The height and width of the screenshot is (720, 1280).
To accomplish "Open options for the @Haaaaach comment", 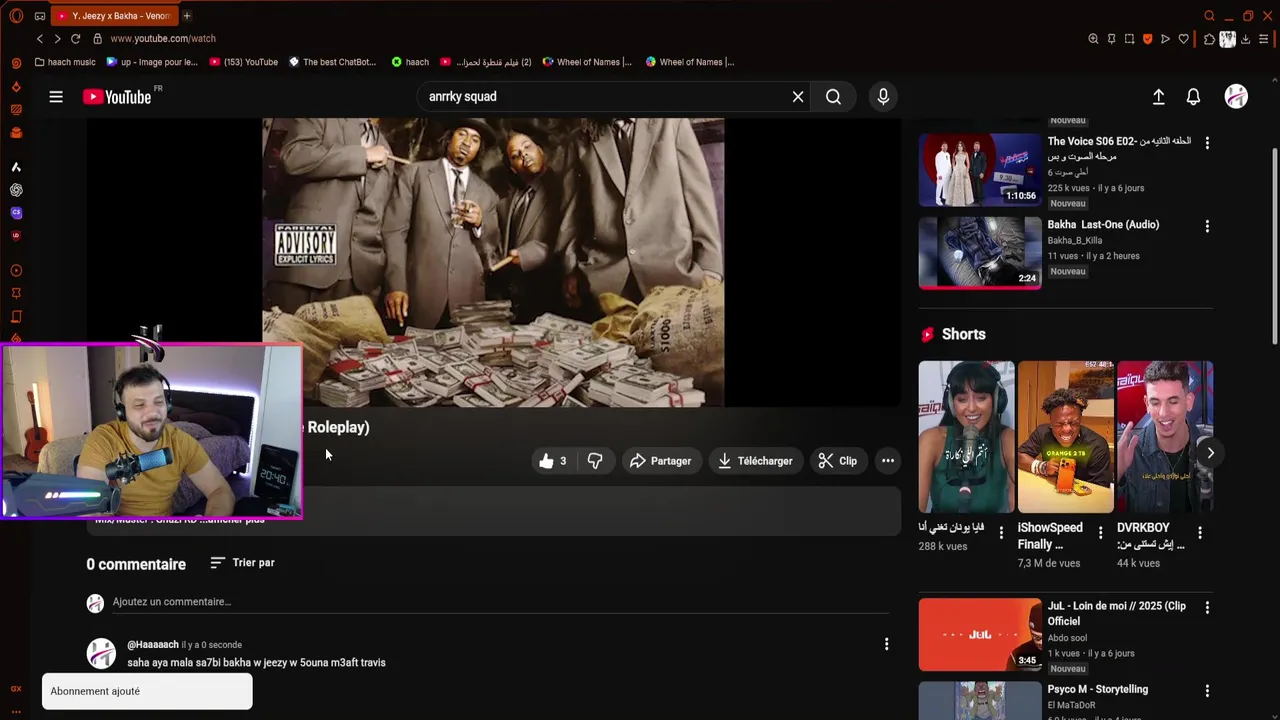I will 886,645.
